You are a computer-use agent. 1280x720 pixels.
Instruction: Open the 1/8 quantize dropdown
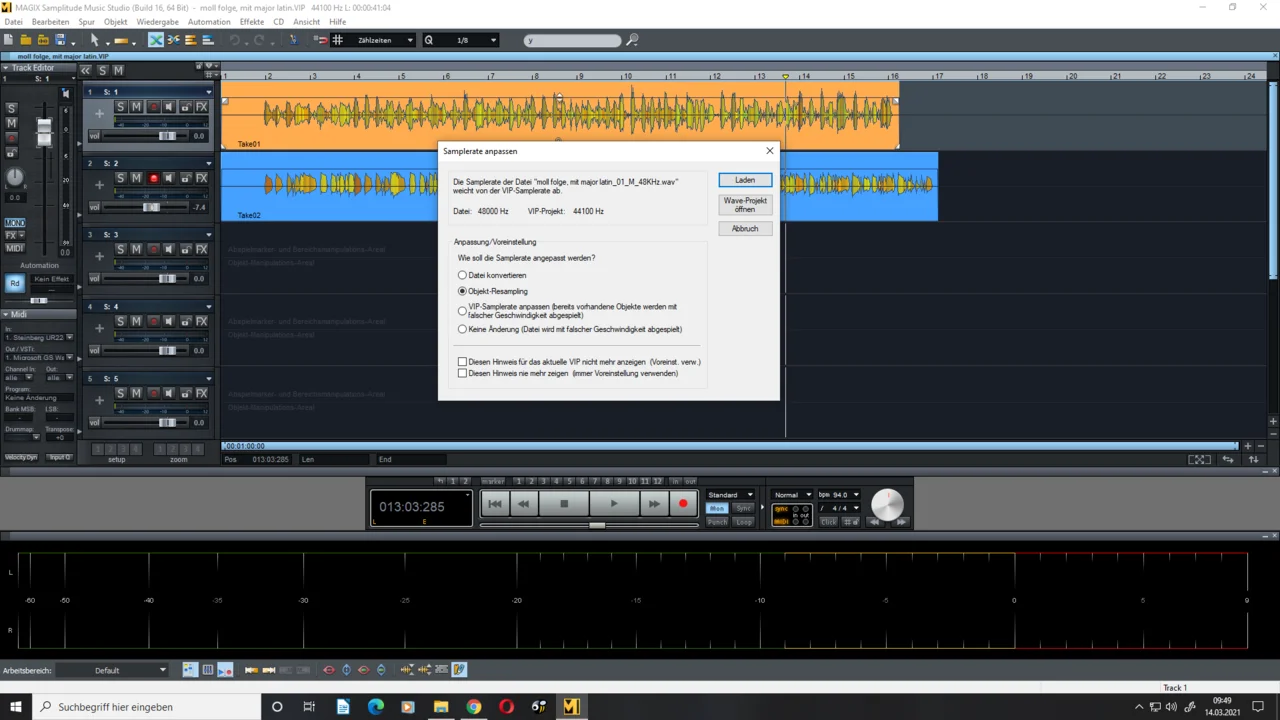470,40
